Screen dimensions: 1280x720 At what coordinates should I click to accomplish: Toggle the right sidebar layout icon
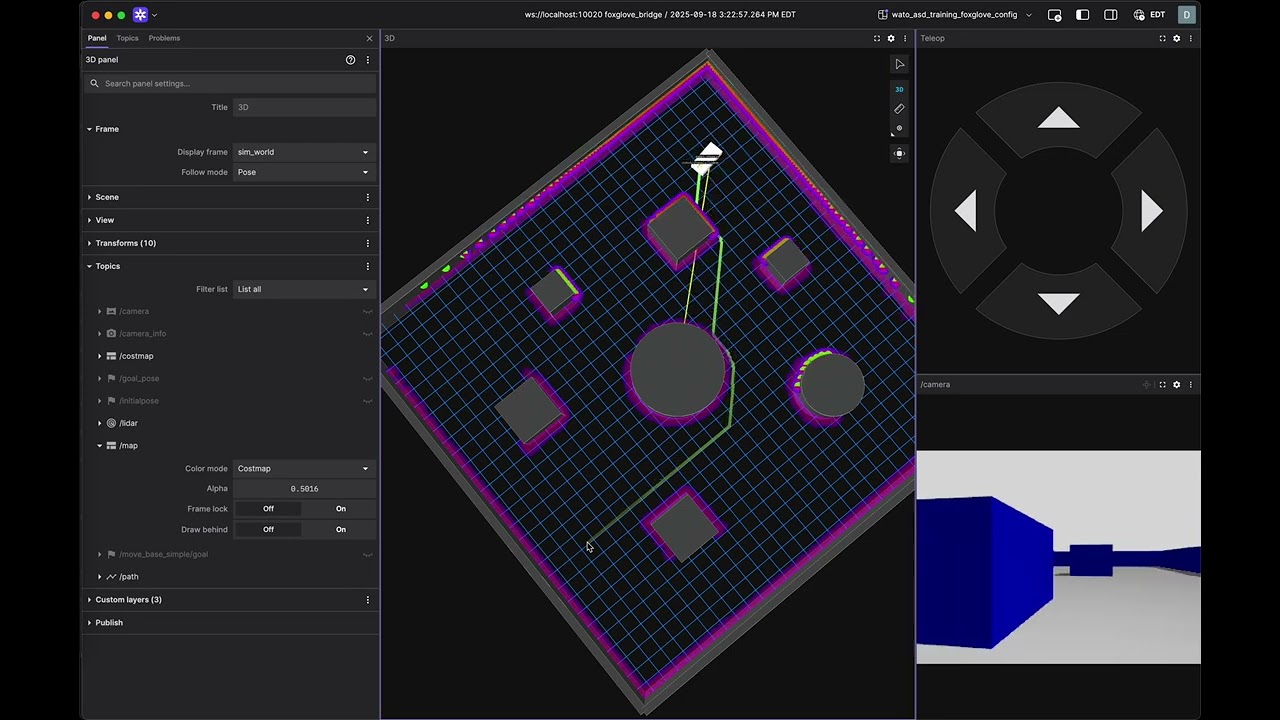[1110, 15]
